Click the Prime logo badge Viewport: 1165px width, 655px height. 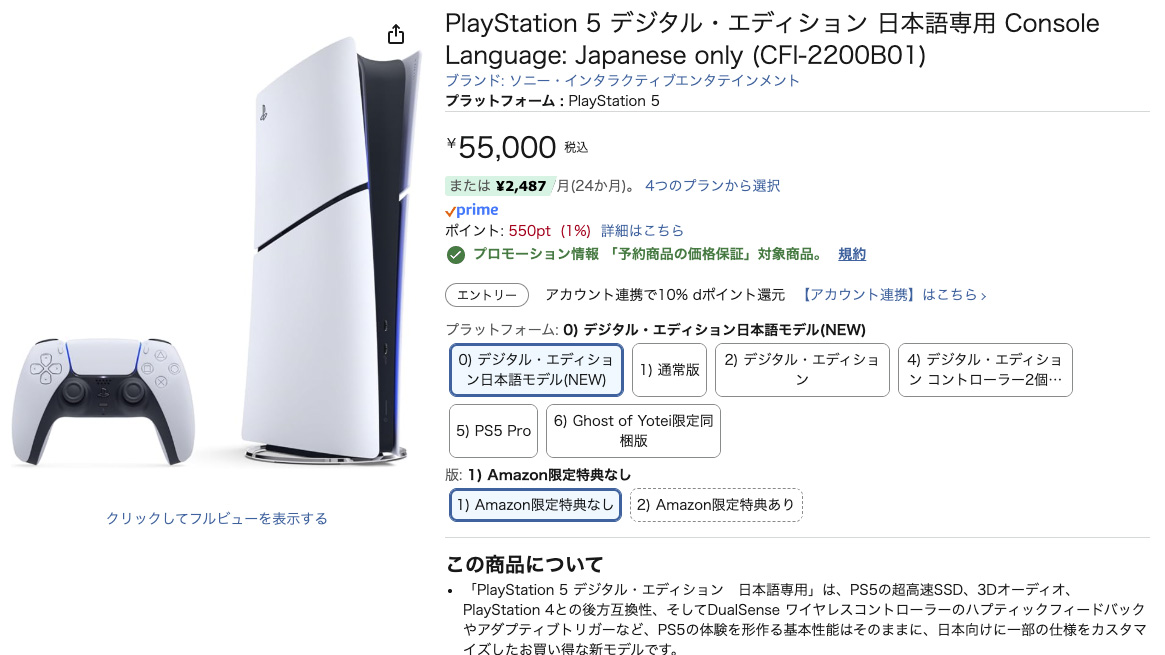point(471,210)
